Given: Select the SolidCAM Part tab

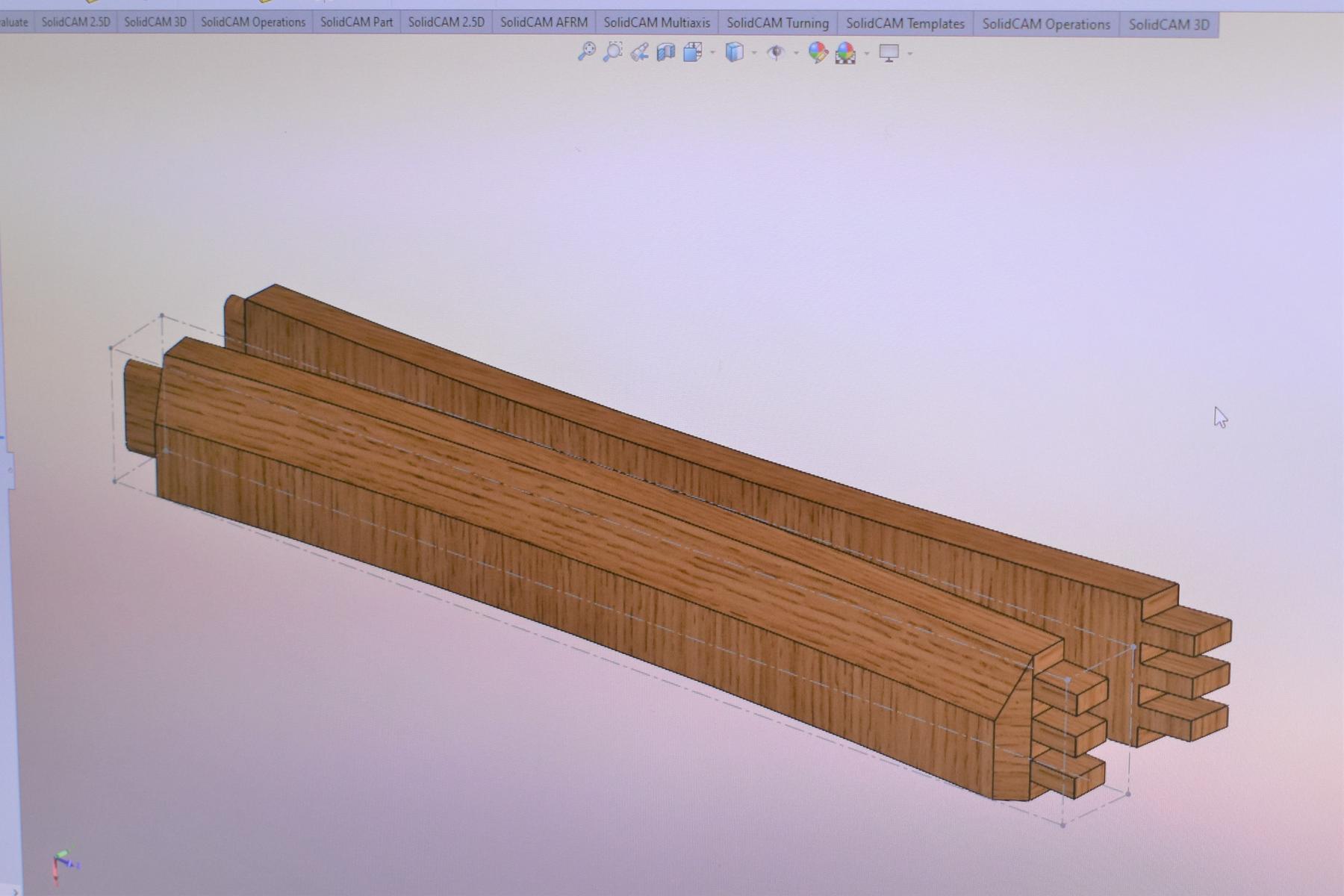Looking at the screenshot, I should point(356,22).
